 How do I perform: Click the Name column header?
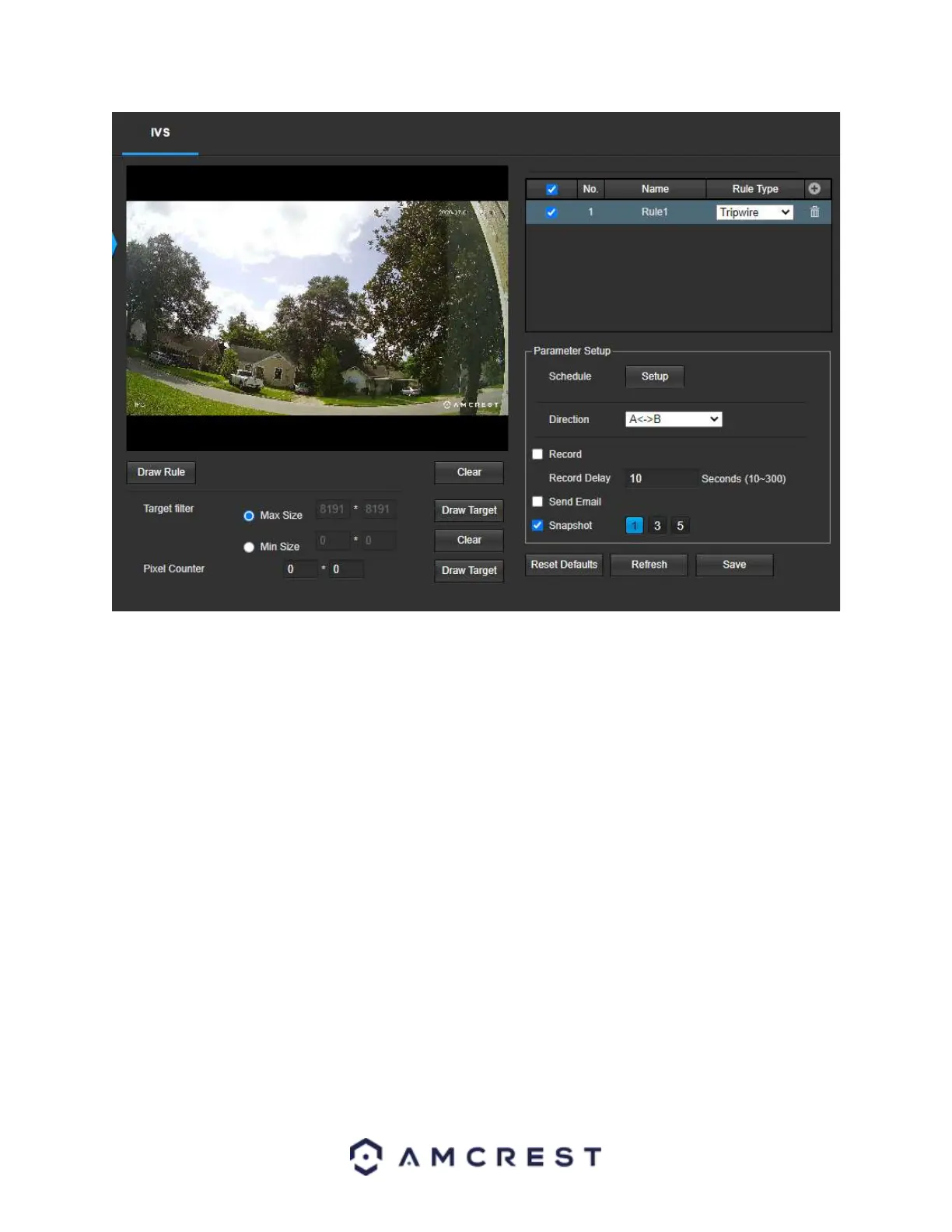(x=655, y=189)
